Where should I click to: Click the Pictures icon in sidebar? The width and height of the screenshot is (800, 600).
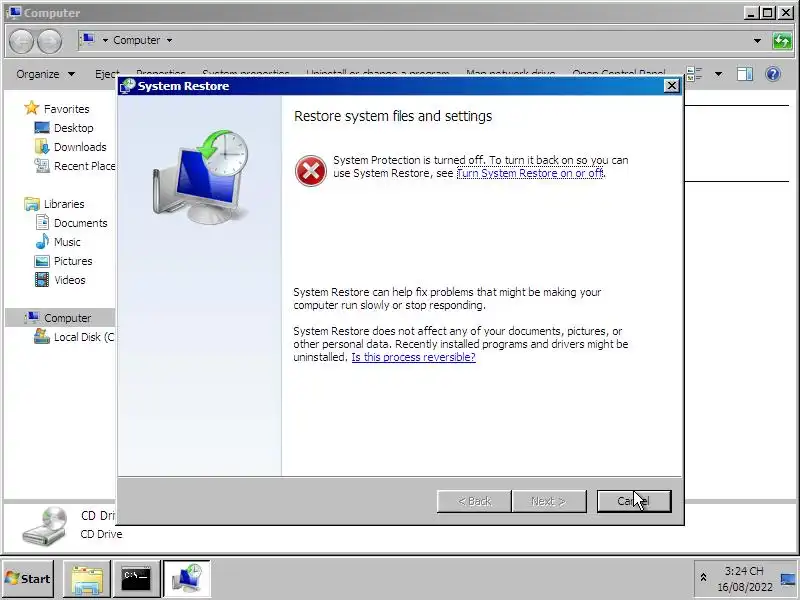[x=42, y=261]
